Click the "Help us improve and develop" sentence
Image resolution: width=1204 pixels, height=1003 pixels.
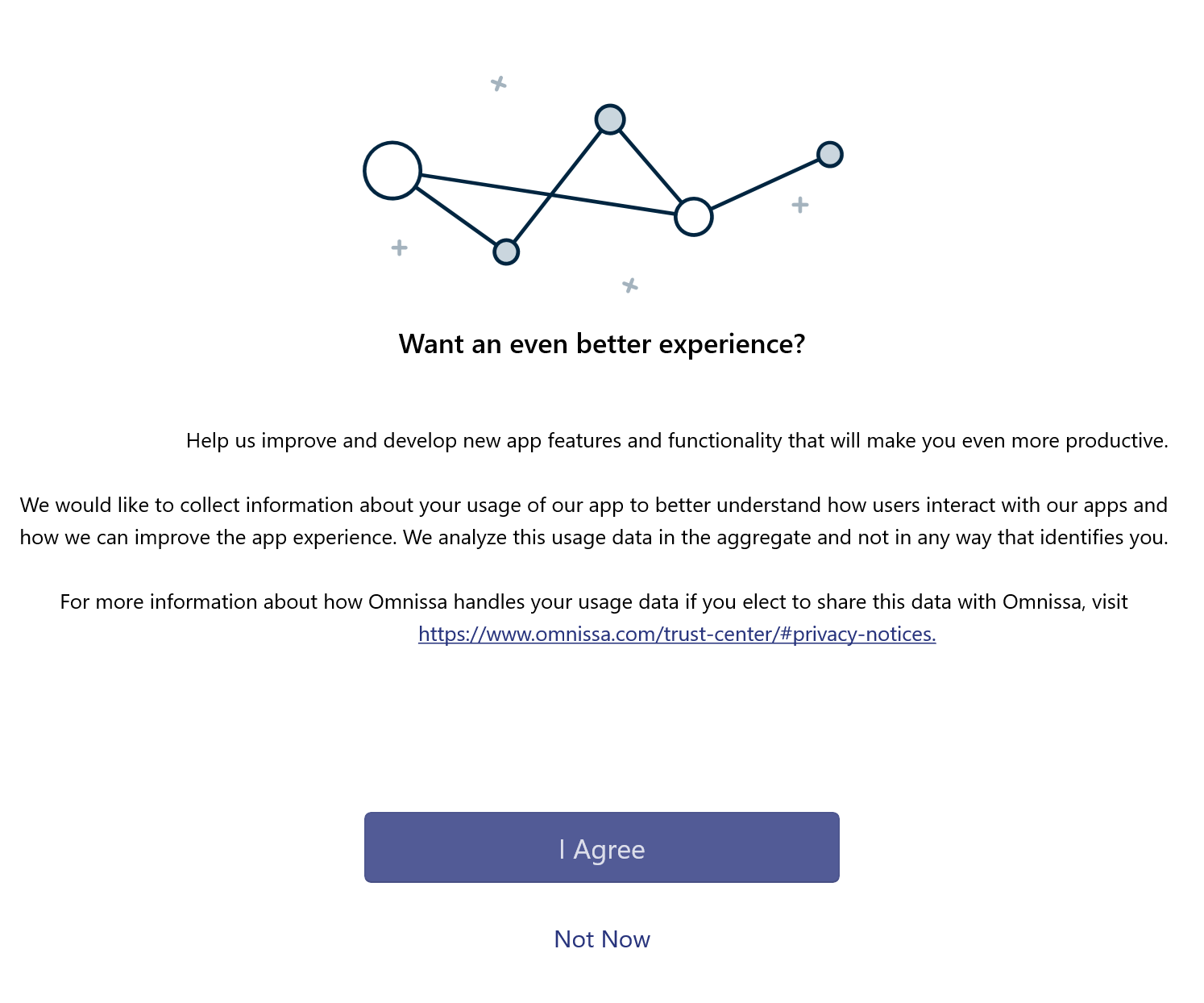(x=676, y=441)
